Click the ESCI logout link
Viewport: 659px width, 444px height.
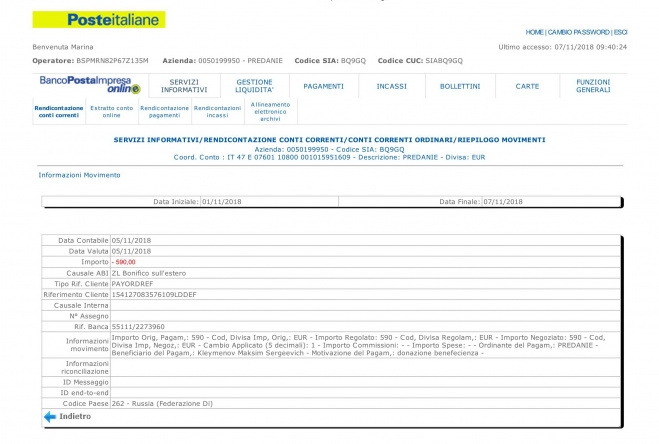tap(620, 32)
